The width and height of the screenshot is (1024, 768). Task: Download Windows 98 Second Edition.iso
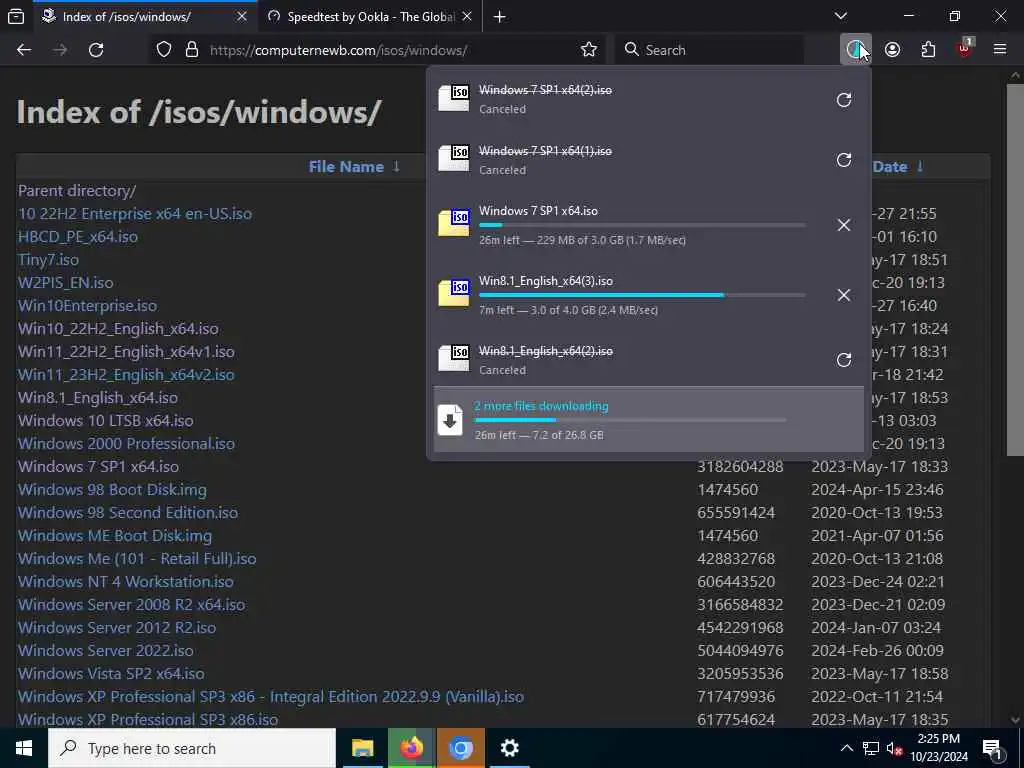(x=128, y=513)
